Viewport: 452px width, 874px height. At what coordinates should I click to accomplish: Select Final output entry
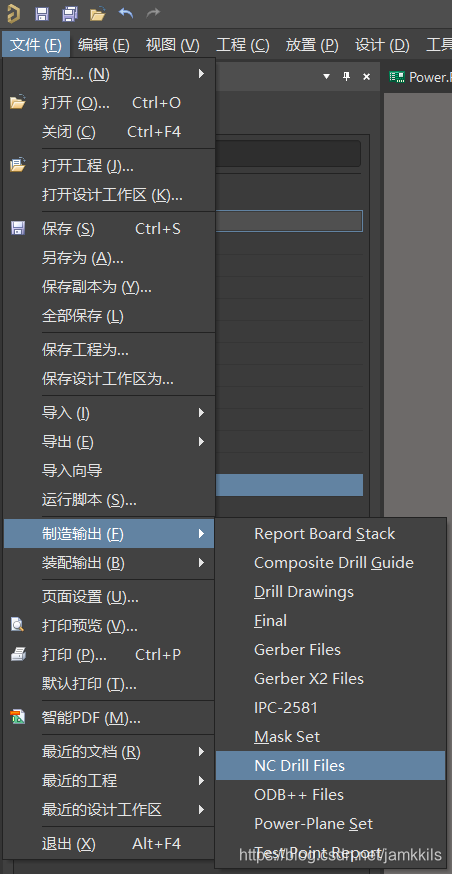[x=331, y=620]
